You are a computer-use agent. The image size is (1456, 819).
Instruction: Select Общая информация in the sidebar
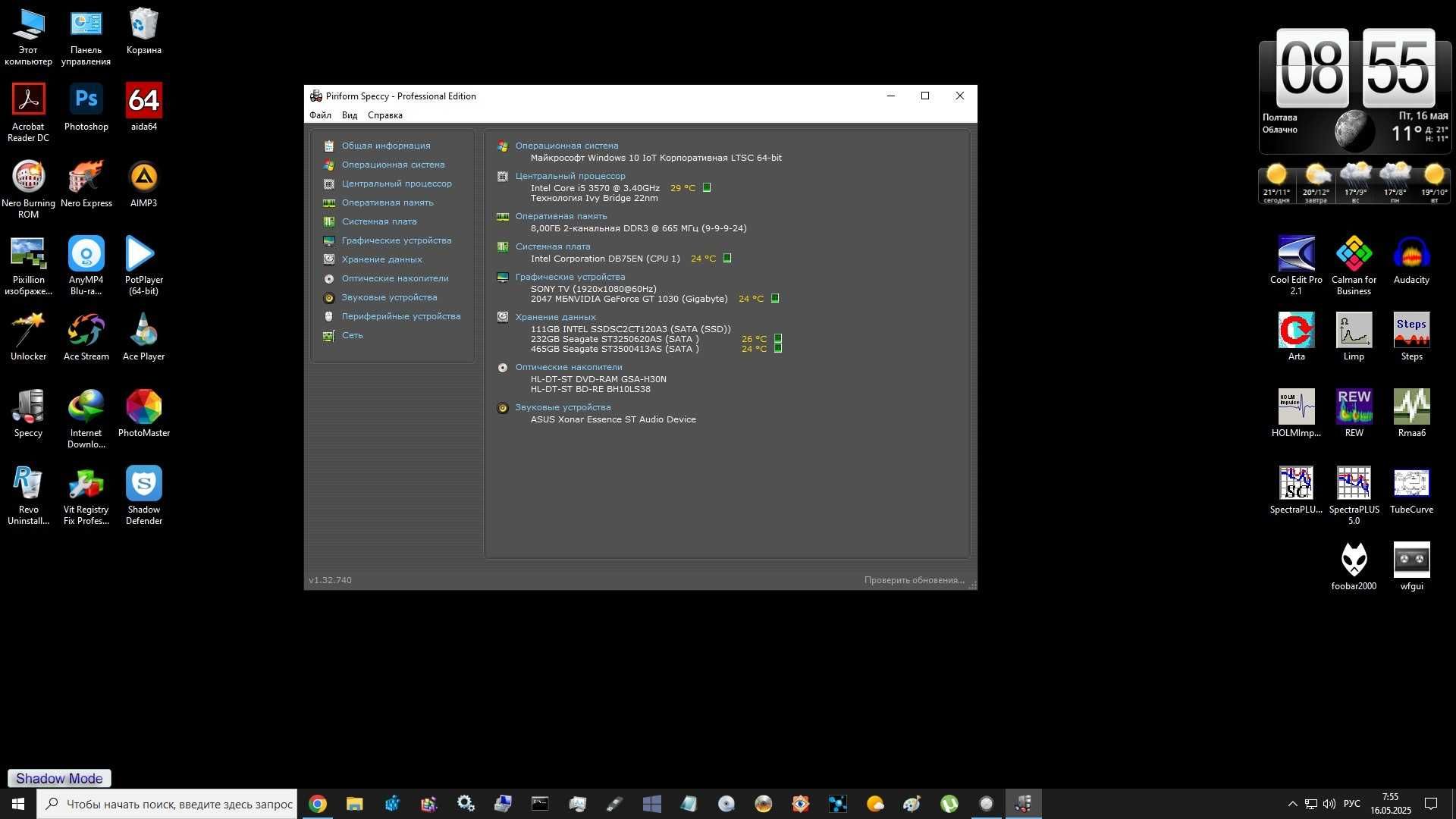[385, 146]
